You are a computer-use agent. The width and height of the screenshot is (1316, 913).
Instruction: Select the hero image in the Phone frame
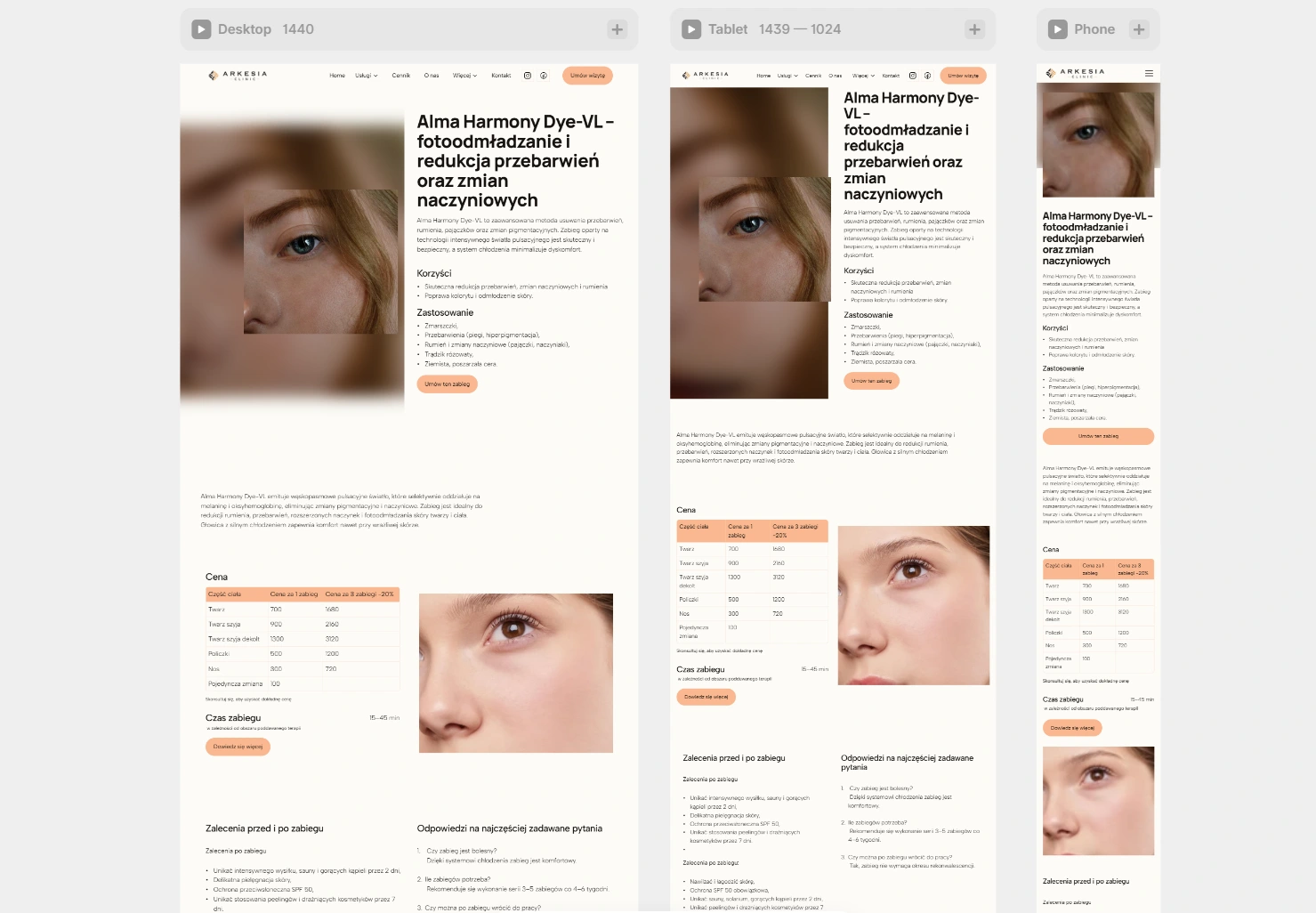[x=1098, y=143]
